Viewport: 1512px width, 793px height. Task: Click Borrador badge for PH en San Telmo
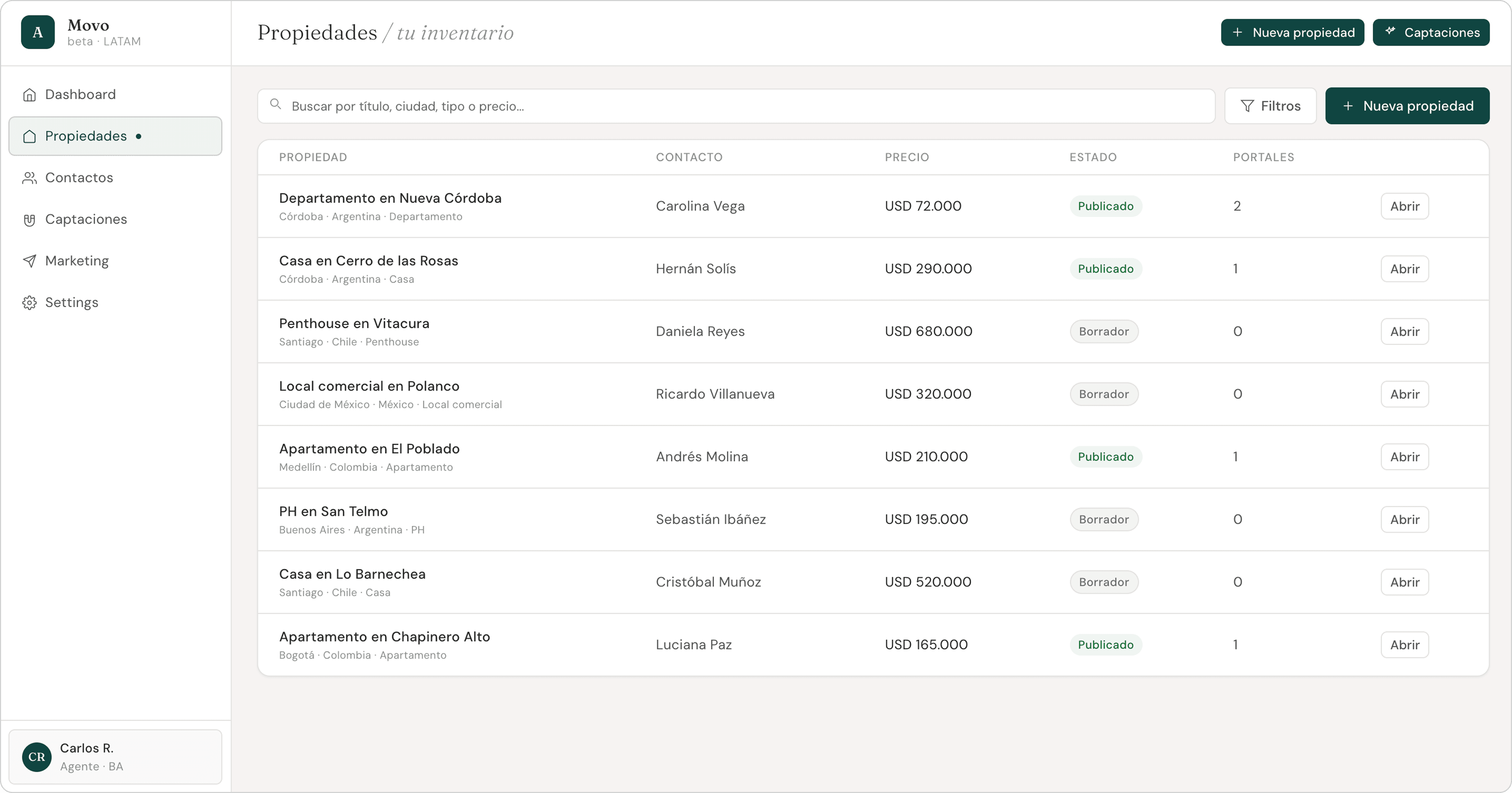point(1104,519)
